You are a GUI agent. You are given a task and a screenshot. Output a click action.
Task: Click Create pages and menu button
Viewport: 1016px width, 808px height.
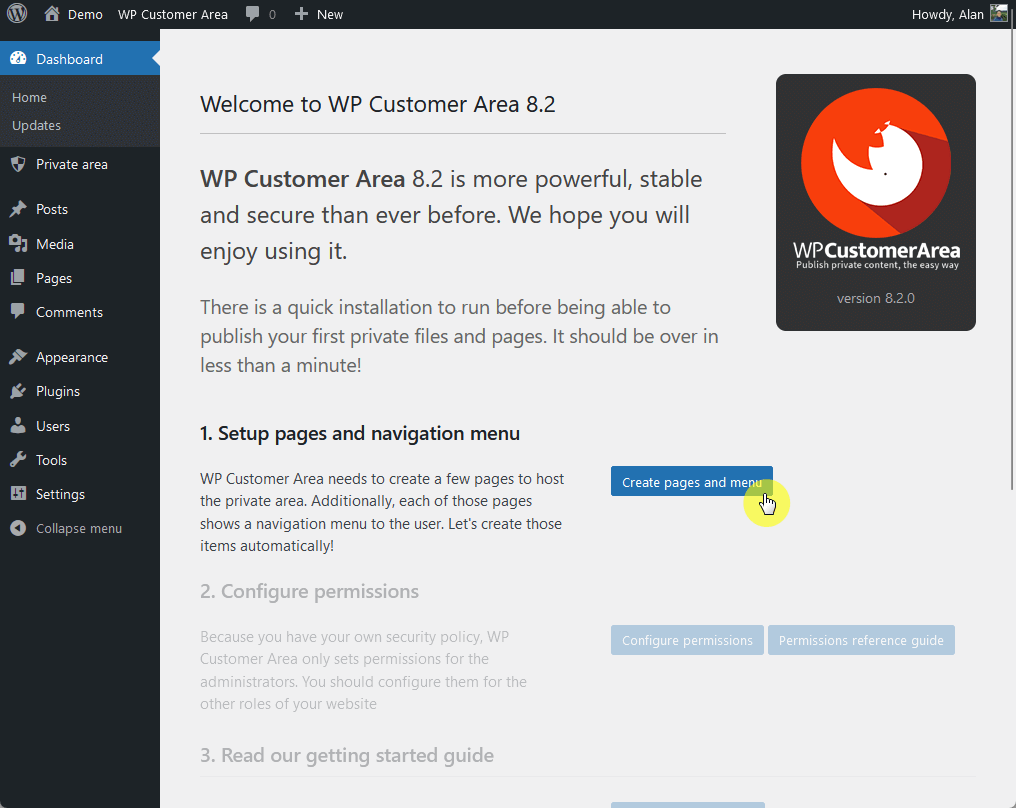(691, 481)
